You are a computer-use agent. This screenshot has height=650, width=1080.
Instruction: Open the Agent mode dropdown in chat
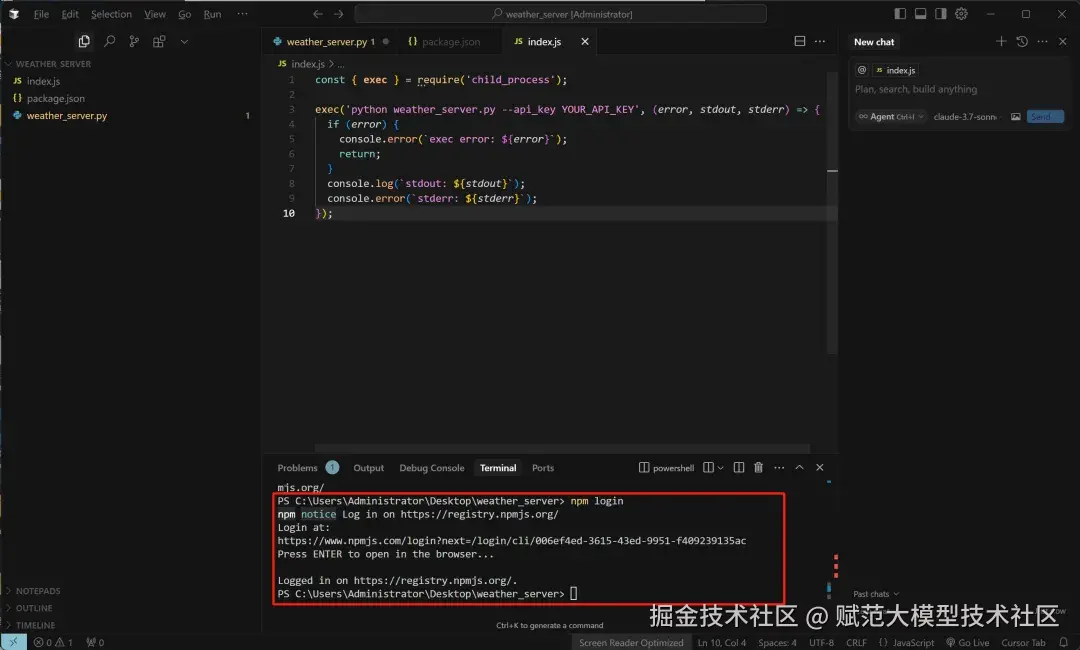(888, 116)
